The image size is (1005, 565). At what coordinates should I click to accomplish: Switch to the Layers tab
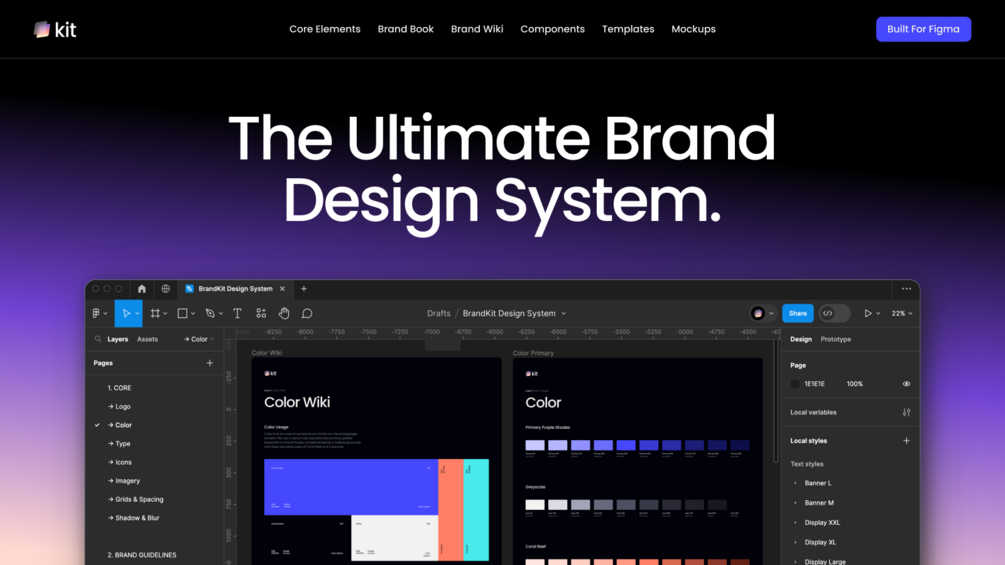click(117, 339)
